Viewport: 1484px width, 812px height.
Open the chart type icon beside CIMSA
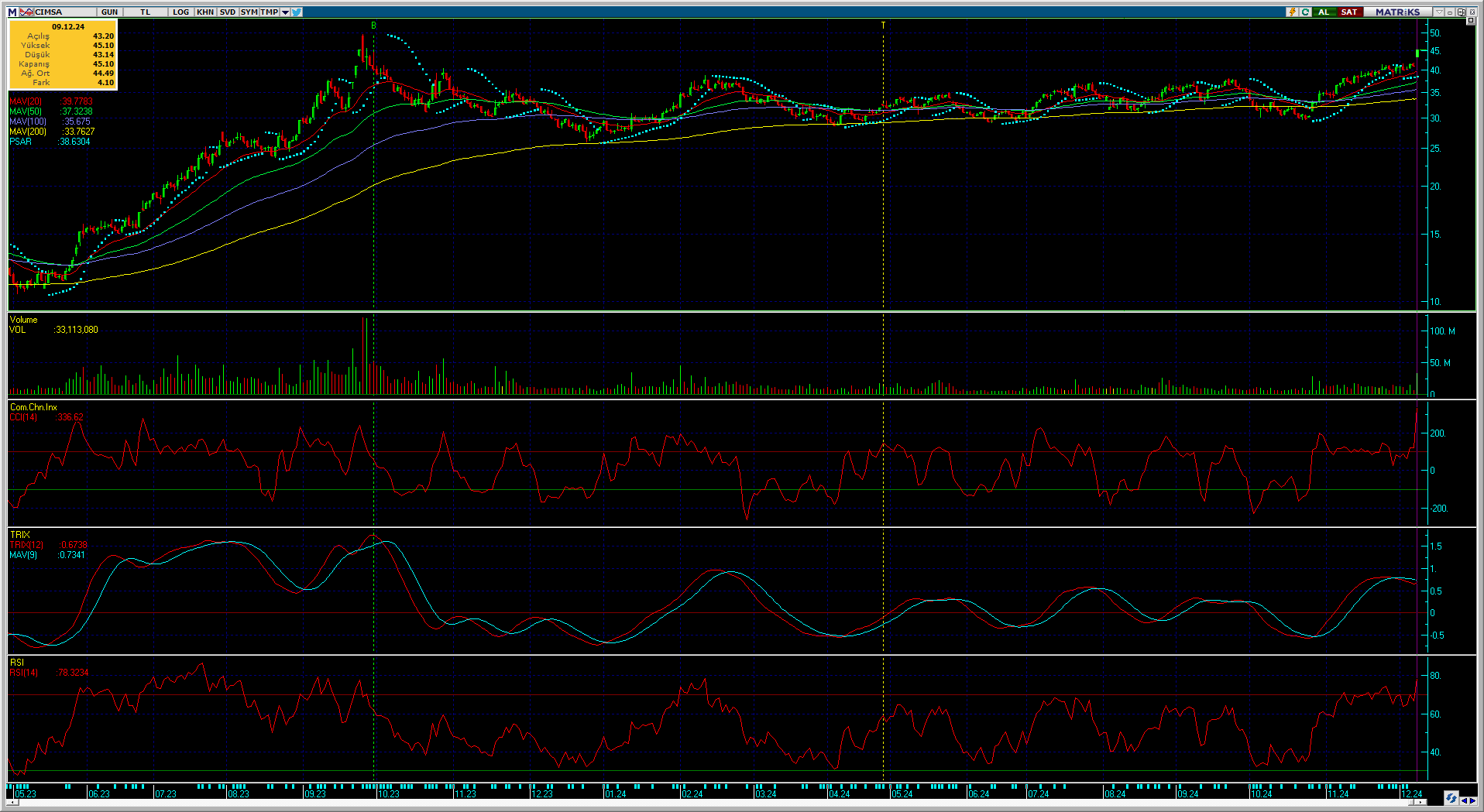click(26, 12)
